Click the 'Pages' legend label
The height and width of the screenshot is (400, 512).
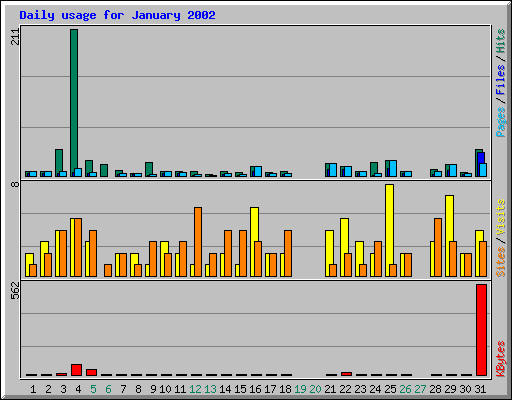coord(500,122)
